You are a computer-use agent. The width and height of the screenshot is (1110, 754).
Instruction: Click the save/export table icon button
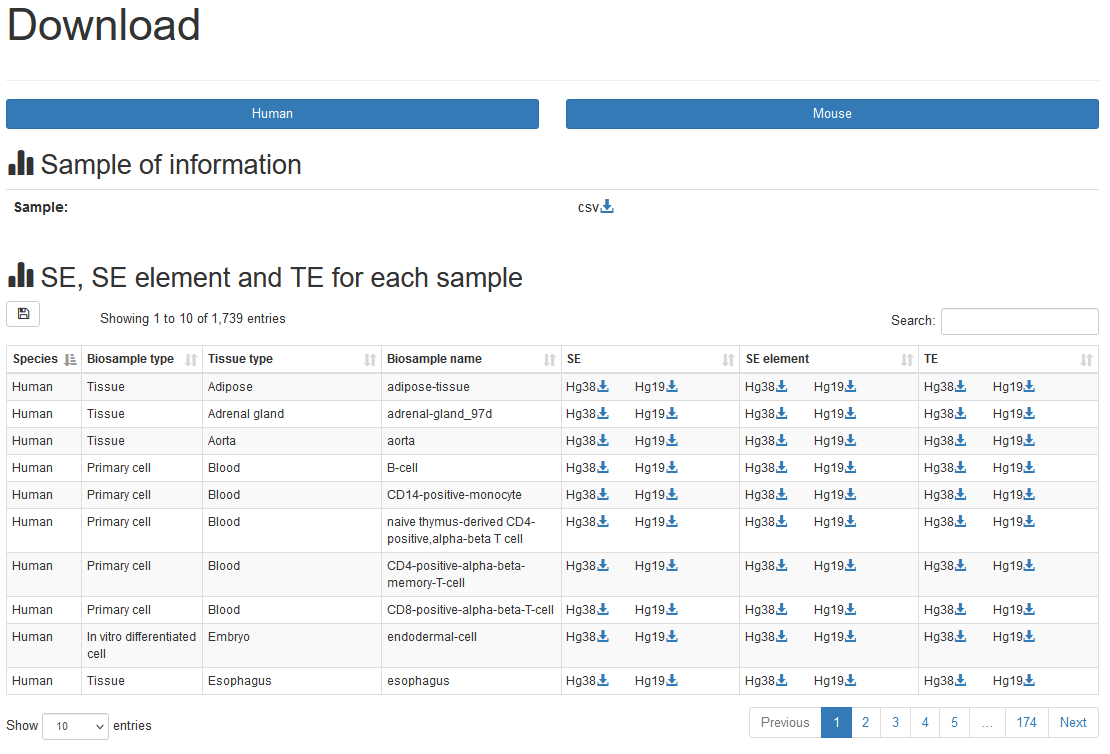point(23,314)
